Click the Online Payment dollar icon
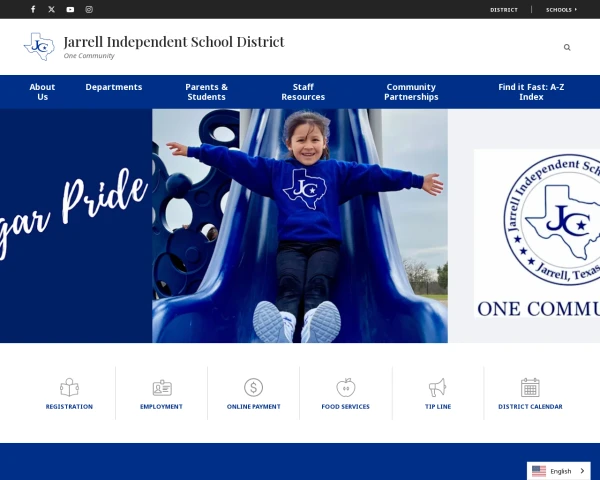 253,387
